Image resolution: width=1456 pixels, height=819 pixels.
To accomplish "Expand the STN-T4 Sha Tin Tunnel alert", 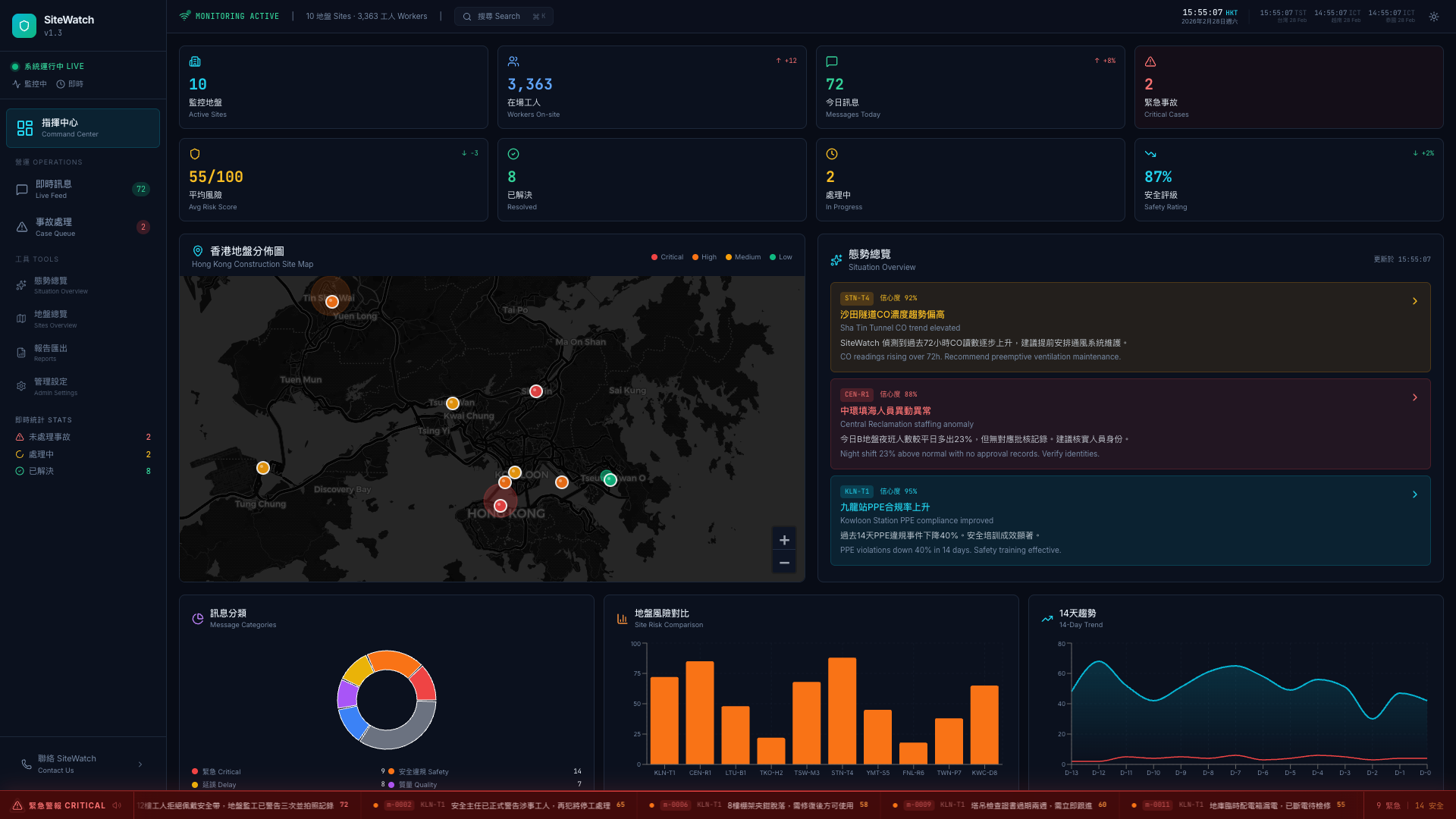I will pyautogui.click(x=1414, y=301).
